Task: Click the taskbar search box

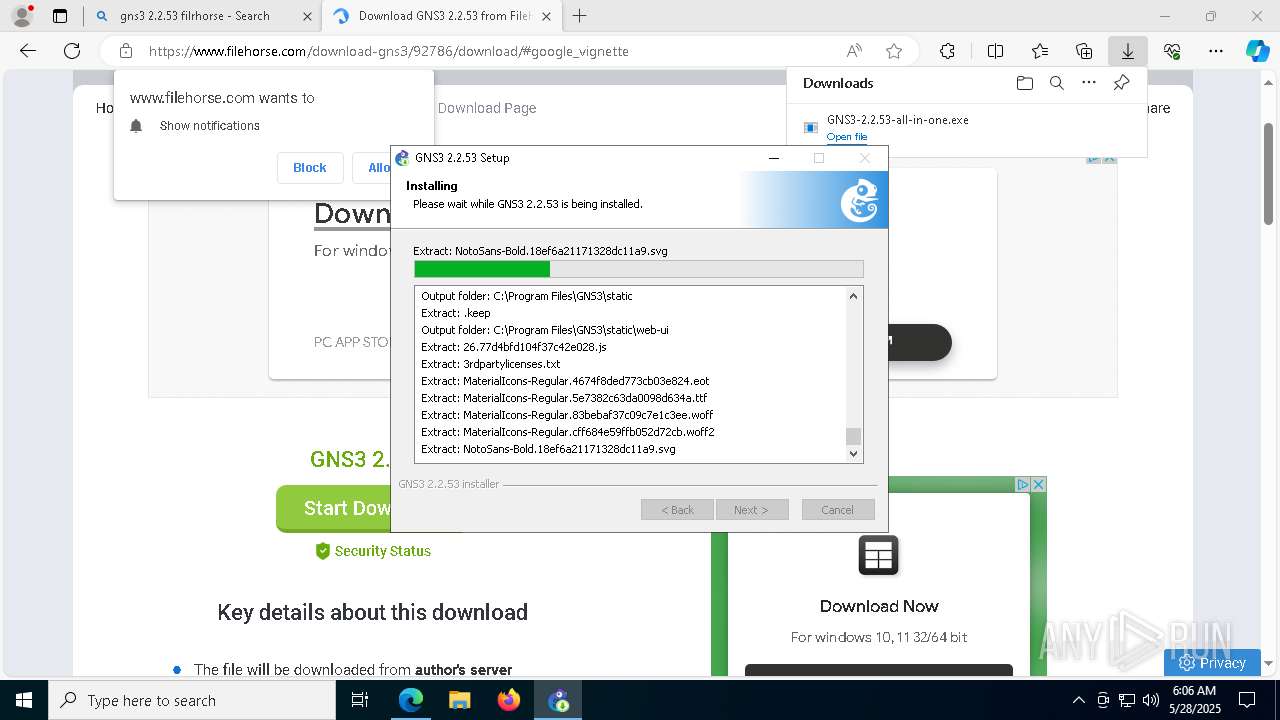Action: [192, 700]
